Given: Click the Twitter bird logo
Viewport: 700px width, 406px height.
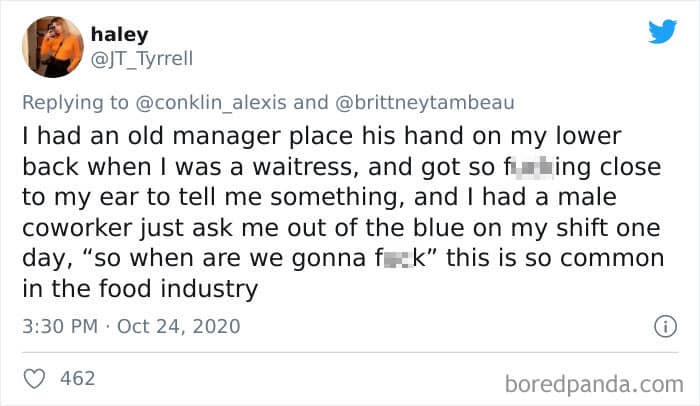Looking at the screenshot, I should [x=661, y=31].
